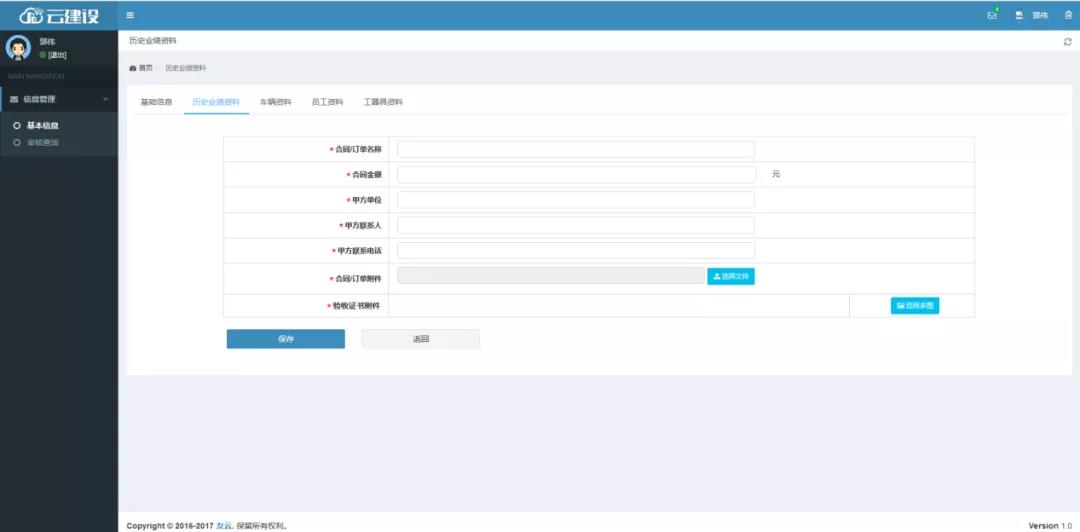Click the 云建设 cloud logo
1080x532 pixels.
pyautogui.click(x=59, y=15)
